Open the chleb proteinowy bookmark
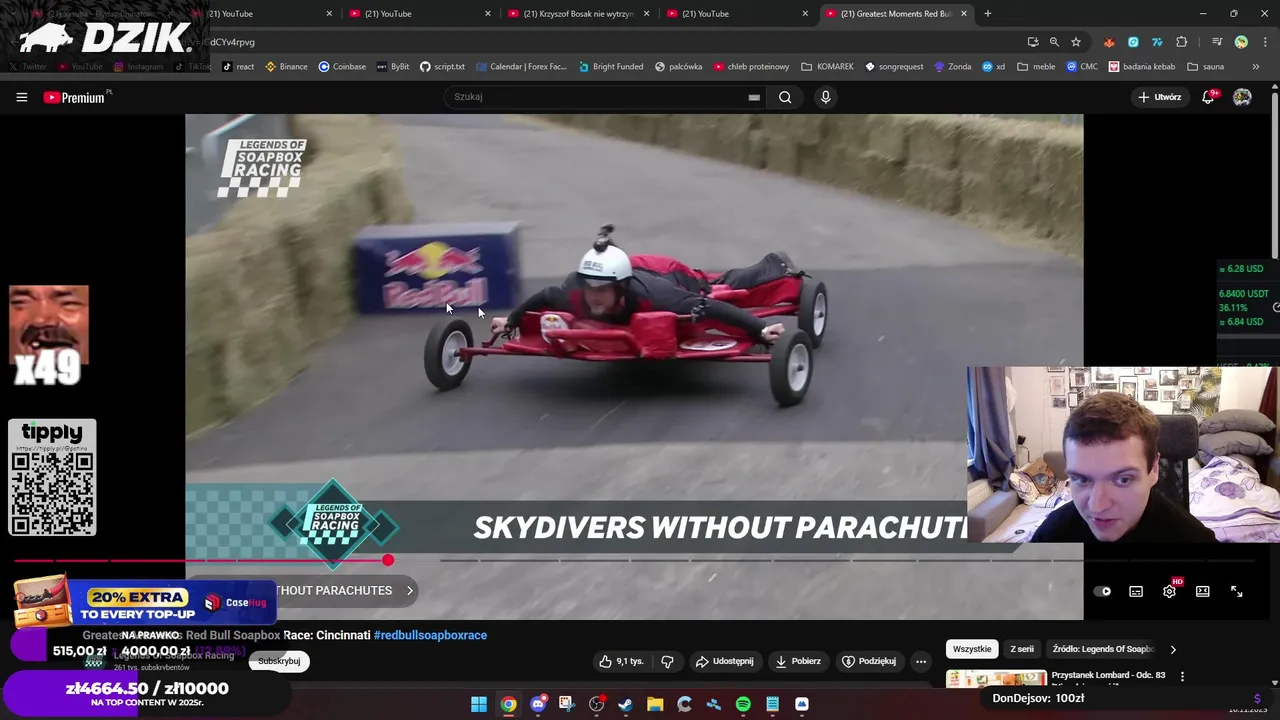 [x=751, y=67]
